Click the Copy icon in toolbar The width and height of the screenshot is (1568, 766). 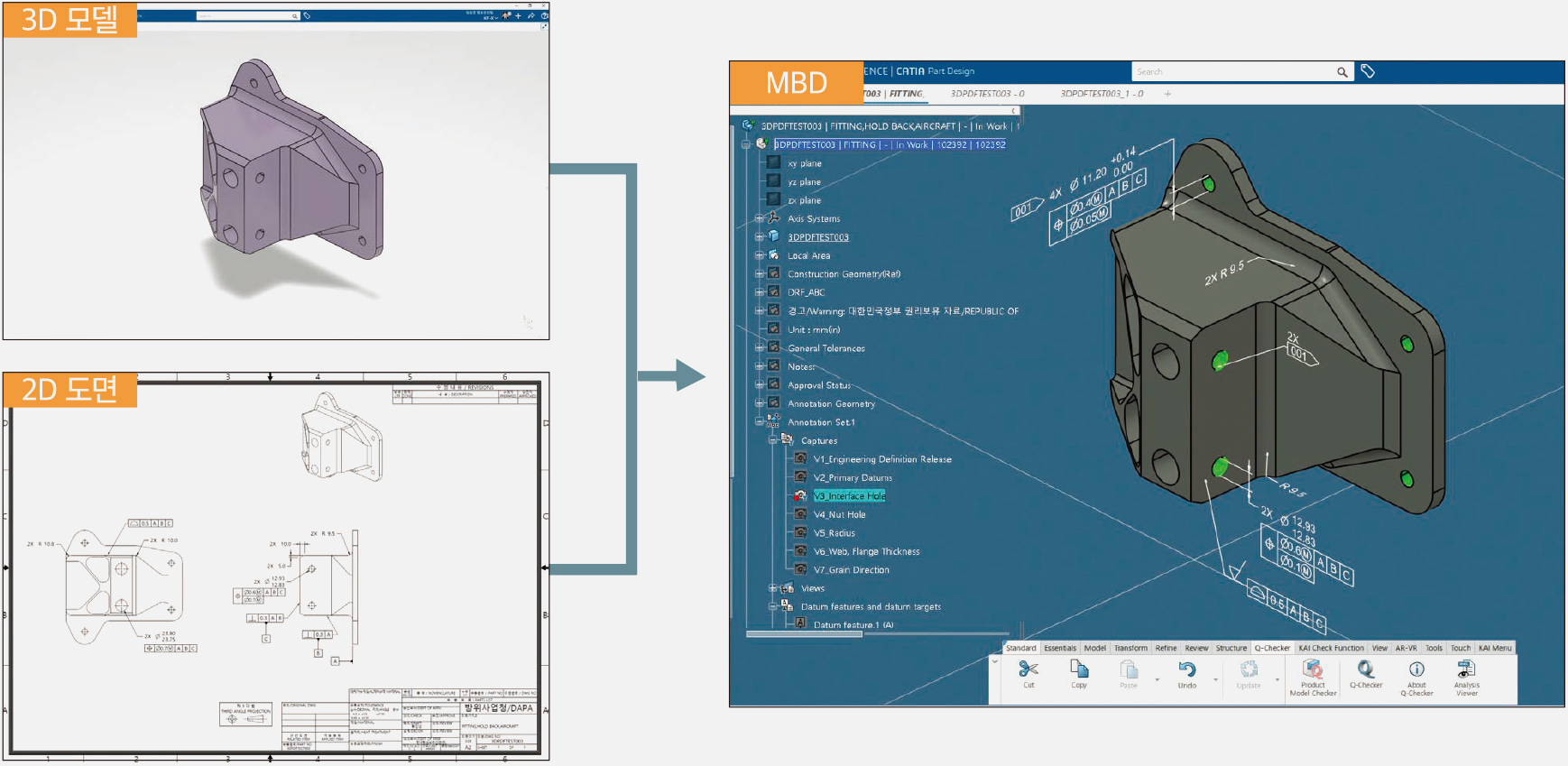(1079, 669)
